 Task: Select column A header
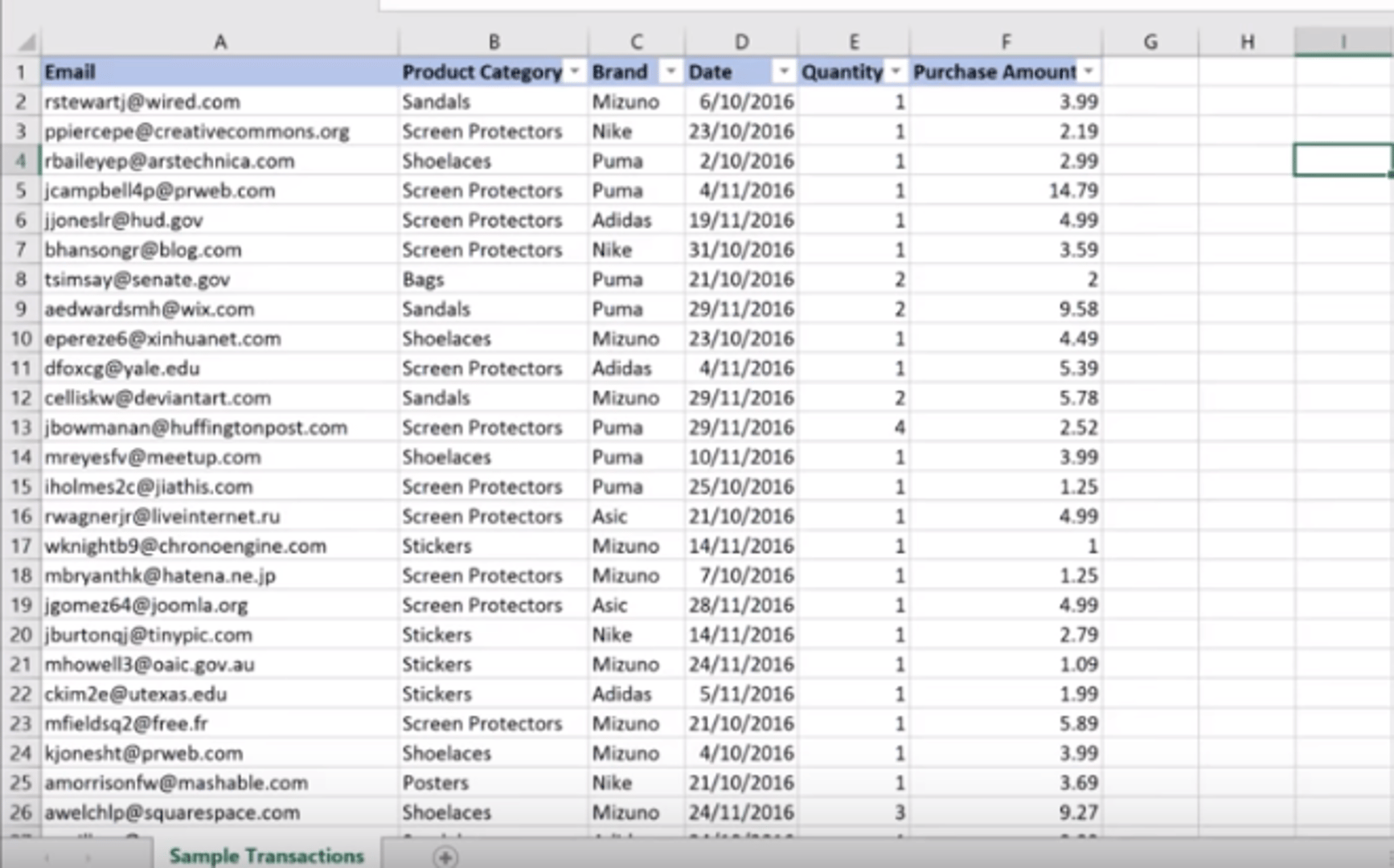(x=220, y=41)
